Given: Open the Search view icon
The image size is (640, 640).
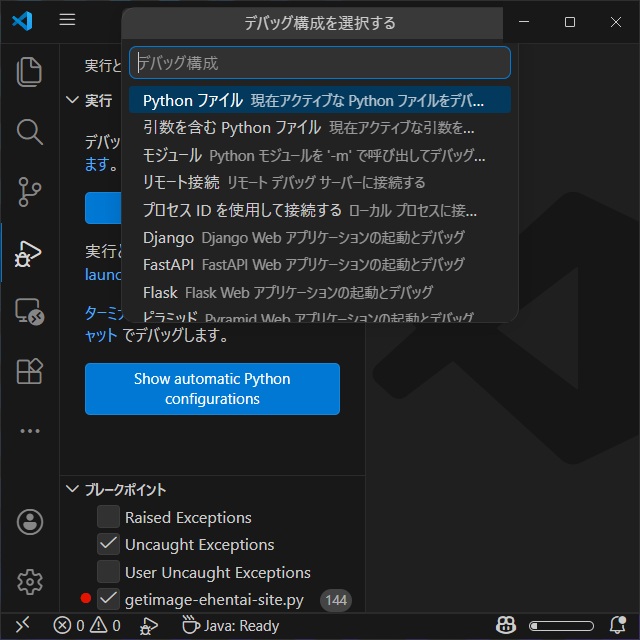Looking at the screenshot, I should (x=30, y=132).
